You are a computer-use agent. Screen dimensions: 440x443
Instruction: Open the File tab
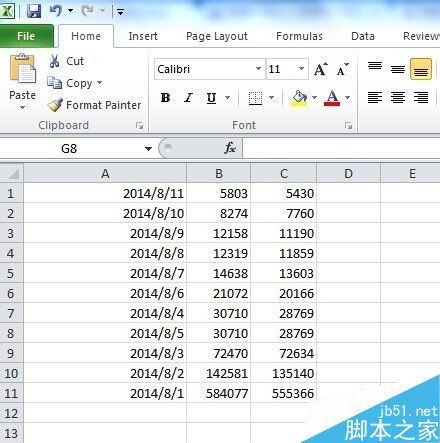coord(26,36)
